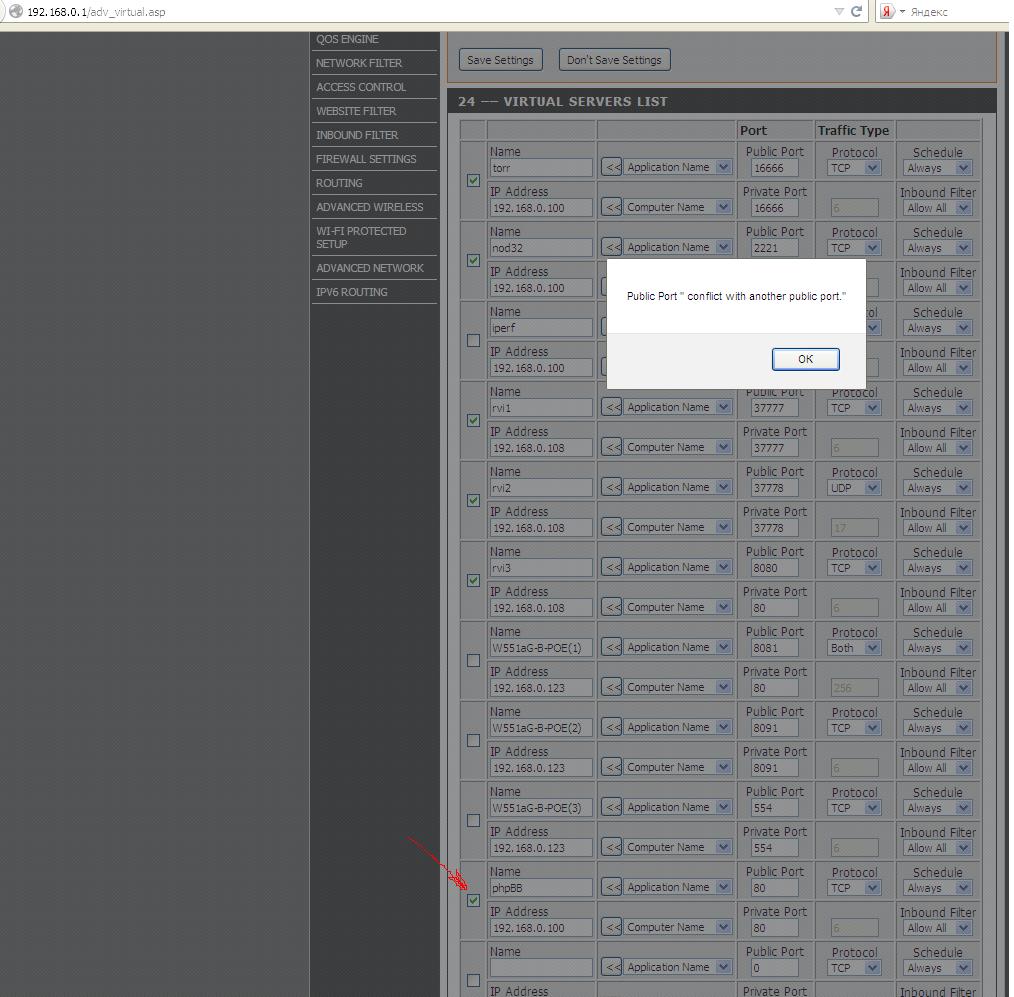The image size is (1014, 997).
Task: Open Firewall Settings in the sidebar
Action: click(x=366, y=159)
